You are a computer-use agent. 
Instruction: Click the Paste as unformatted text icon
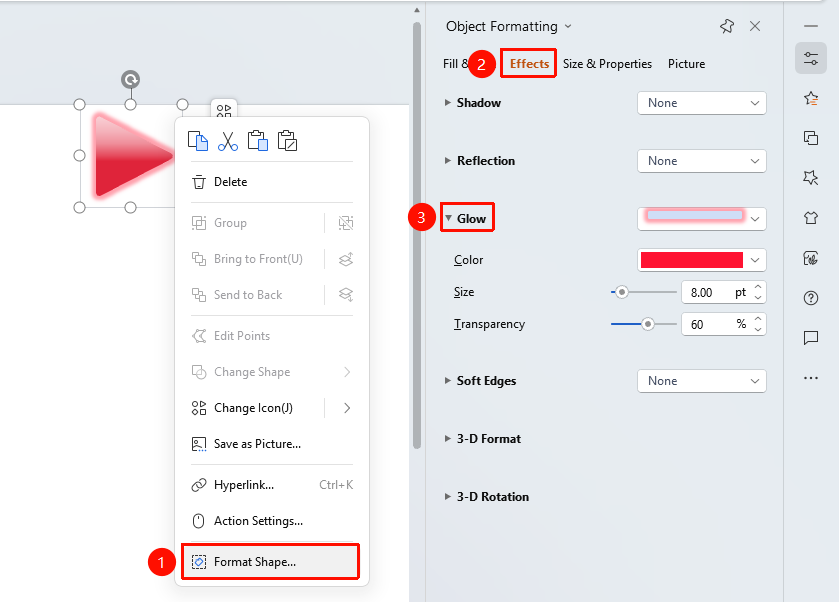tap(287, 141)
